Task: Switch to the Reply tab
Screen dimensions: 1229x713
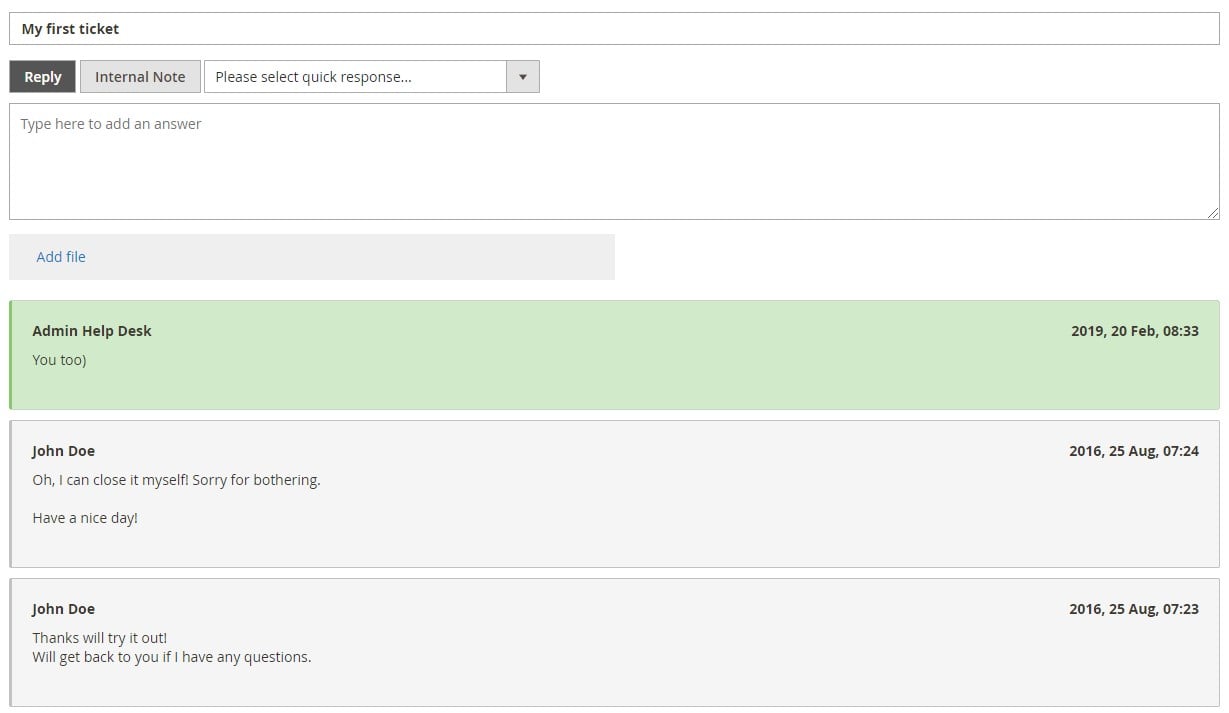Action: (43, 77)
